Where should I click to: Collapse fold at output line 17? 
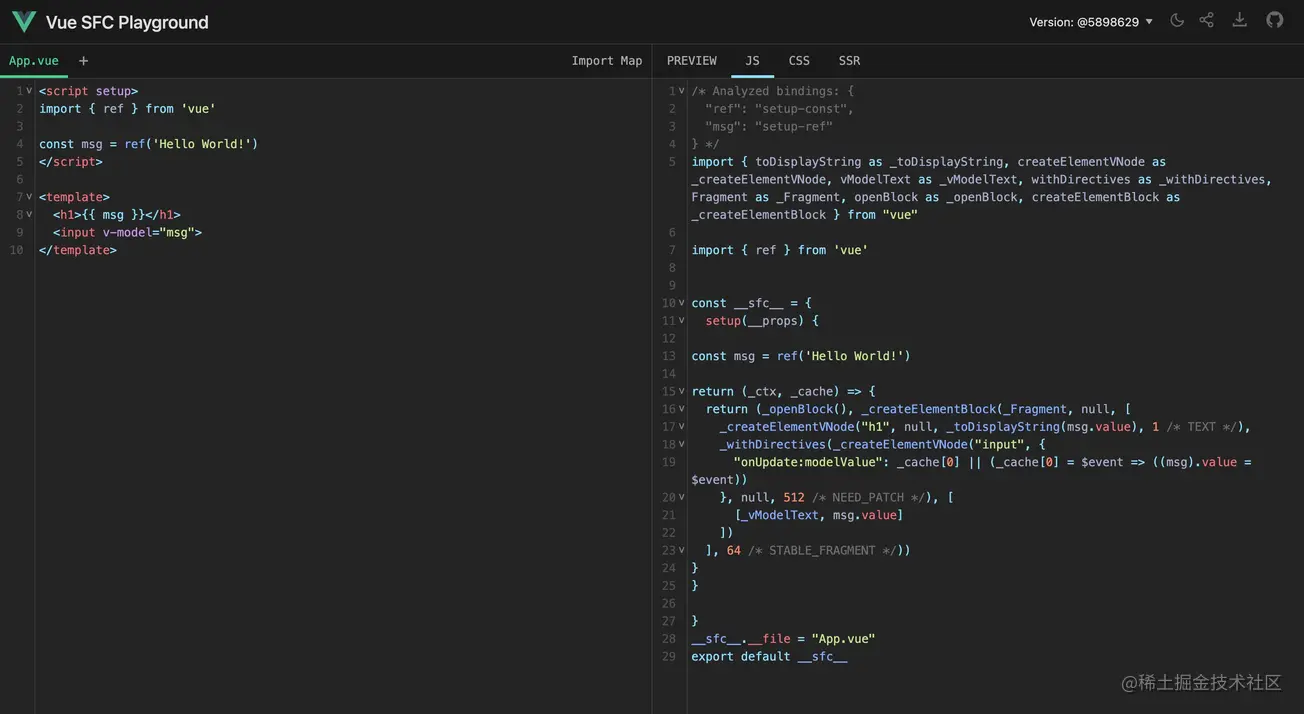coord(682,427)
